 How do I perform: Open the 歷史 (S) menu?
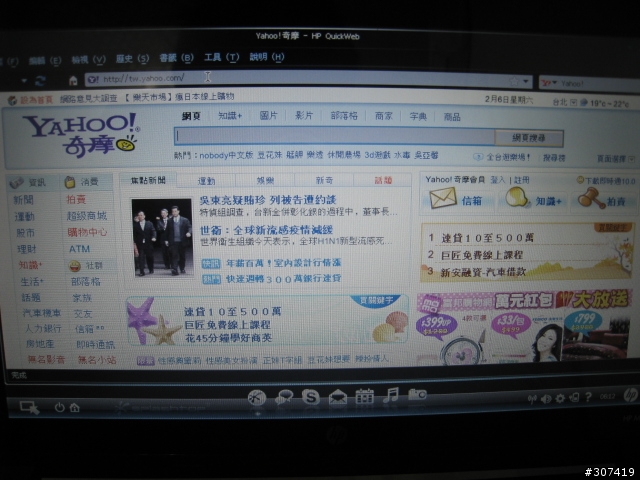coord(132,59)
